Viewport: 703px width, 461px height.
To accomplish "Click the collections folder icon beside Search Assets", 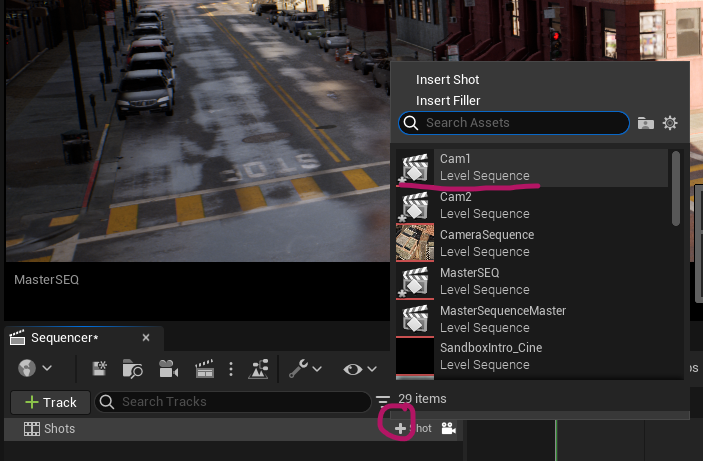I will click(646, 123).
